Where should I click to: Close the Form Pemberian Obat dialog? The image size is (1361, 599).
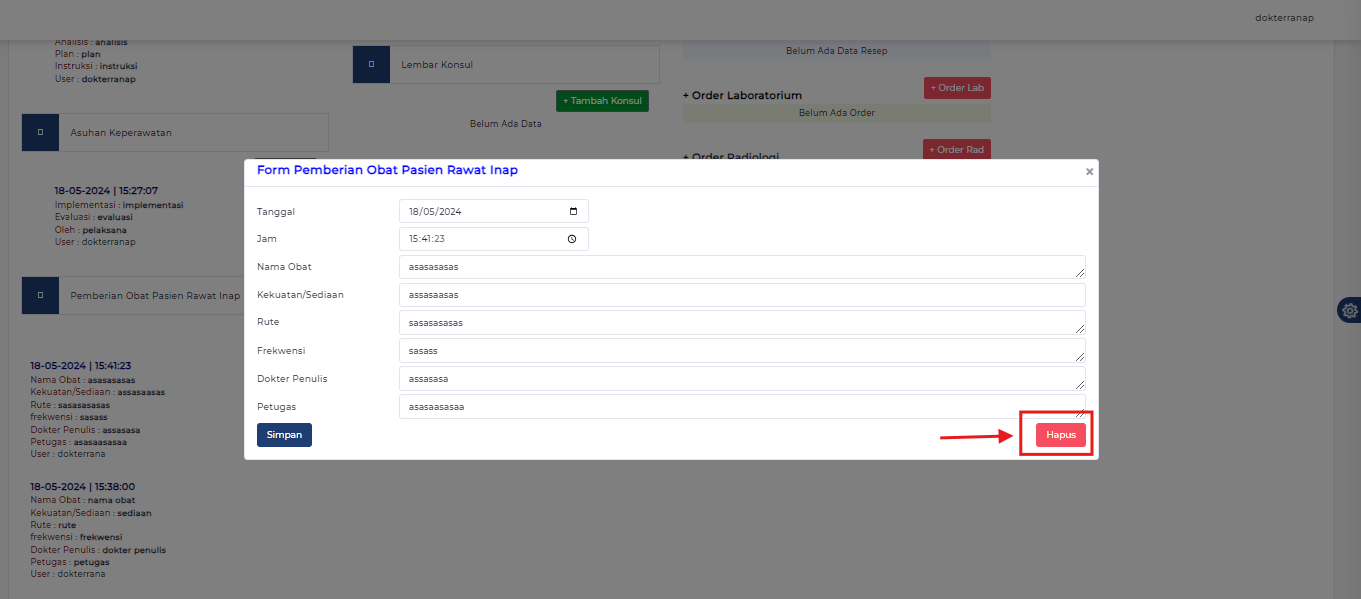[1089, 170]
